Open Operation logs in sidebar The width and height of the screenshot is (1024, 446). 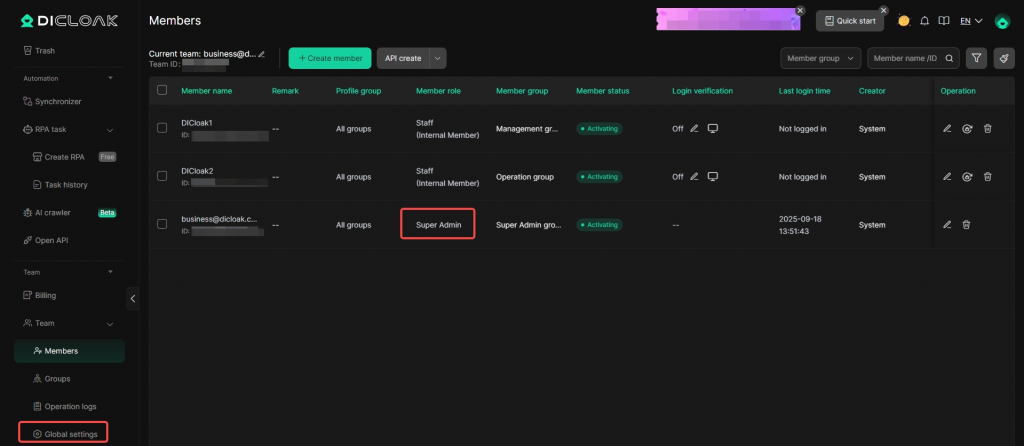(x=70, y=407)
